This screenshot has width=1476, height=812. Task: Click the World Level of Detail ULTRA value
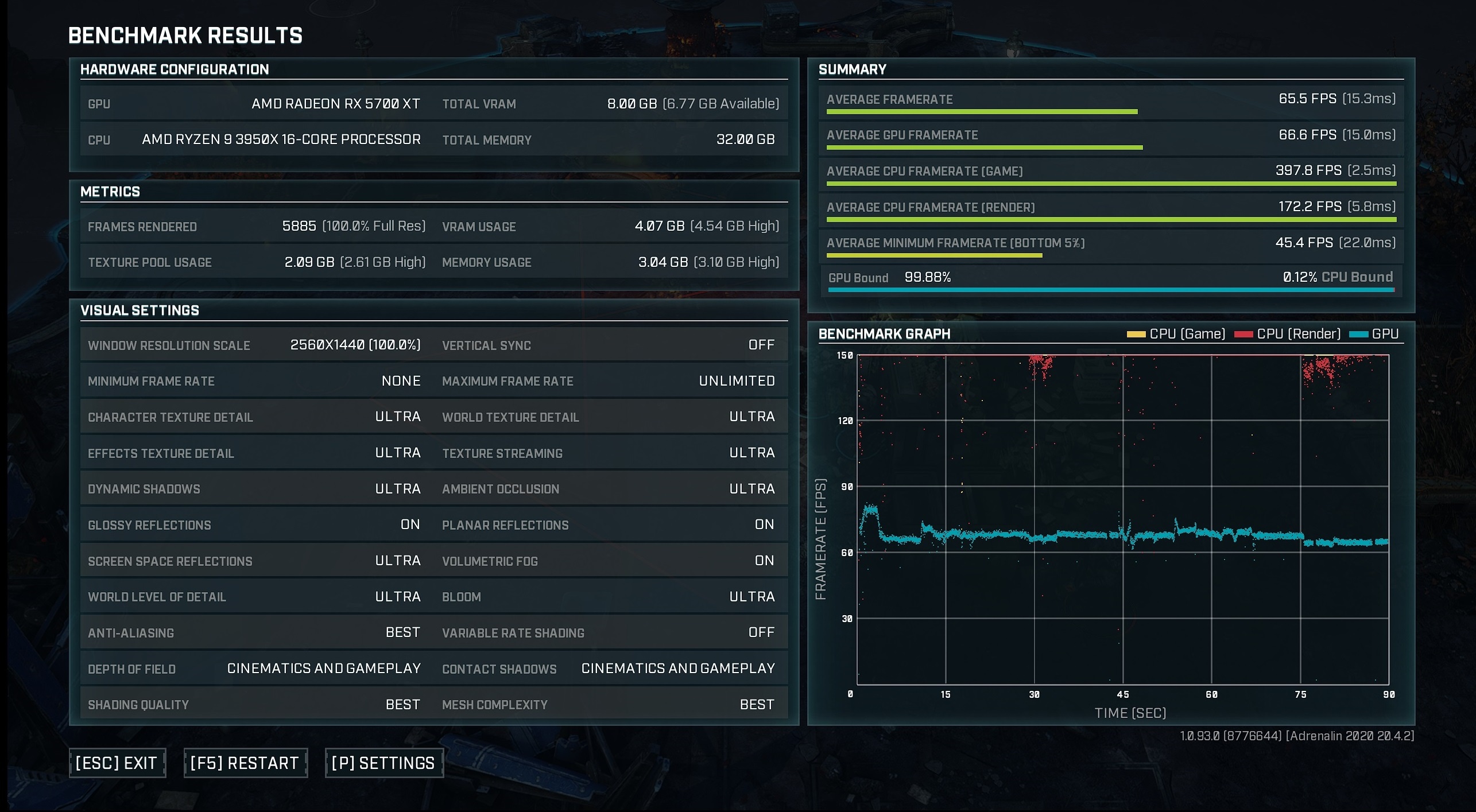coord(398,597)
